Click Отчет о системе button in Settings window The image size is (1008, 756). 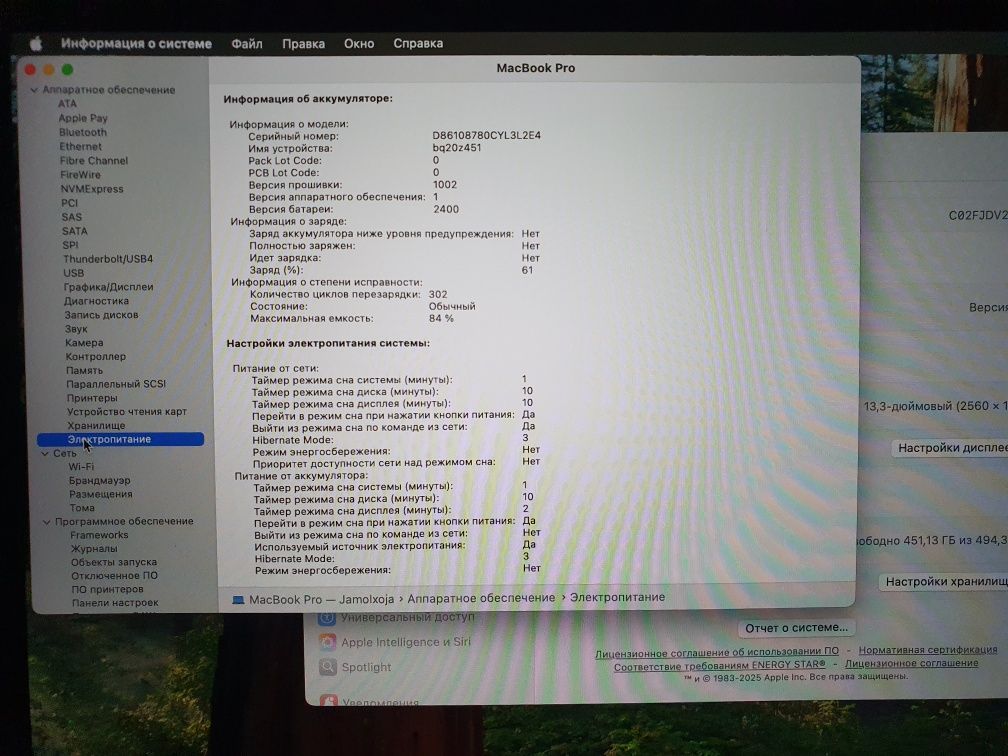point(796,627)
